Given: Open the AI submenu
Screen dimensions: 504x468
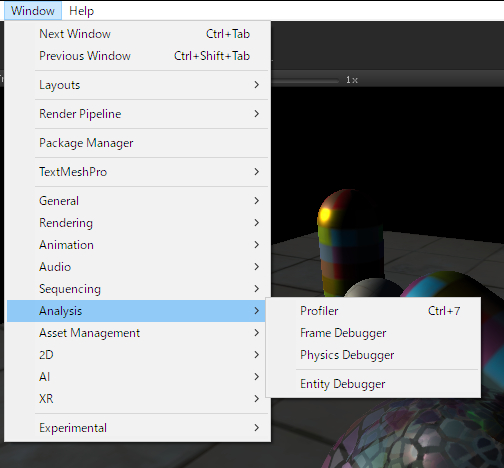Looking at the screenshot, I should tap(137, 377).
